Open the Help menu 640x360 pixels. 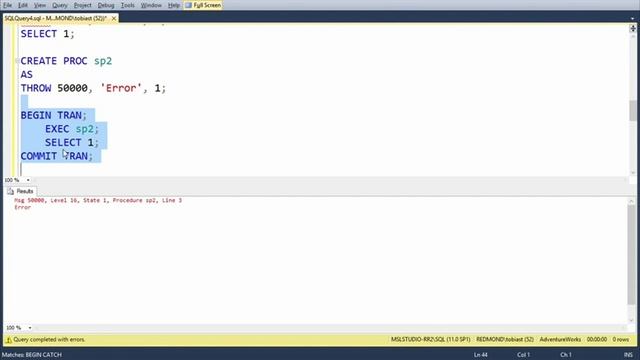[x=174, y=5]
